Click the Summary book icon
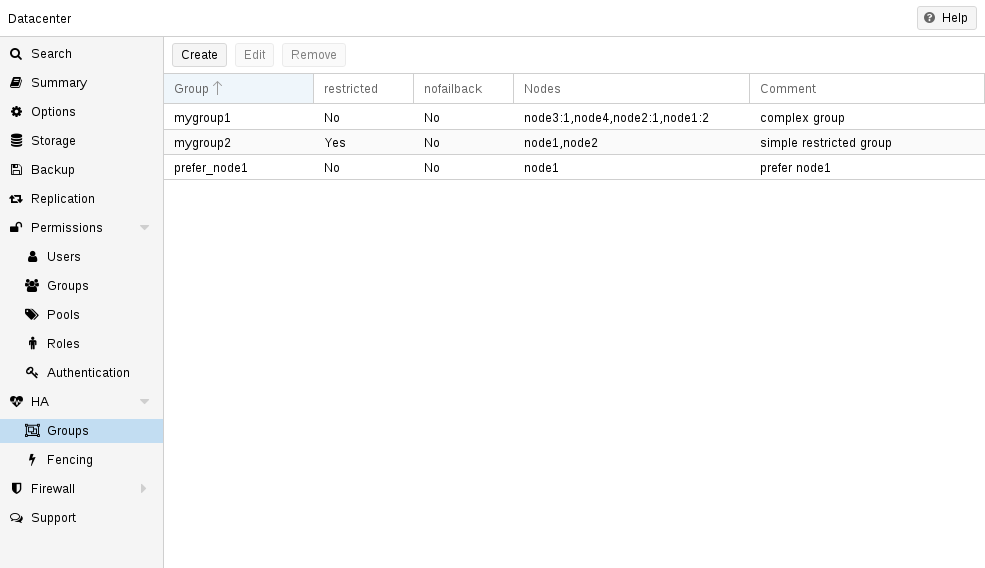This screenshot has width=985, height=568. pos(16,83)
